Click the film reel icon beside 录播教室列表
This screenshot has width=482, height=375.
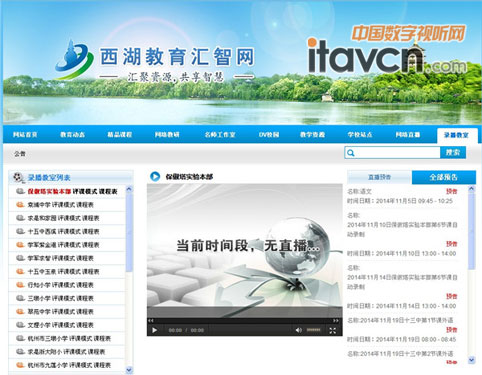(18, 177)
